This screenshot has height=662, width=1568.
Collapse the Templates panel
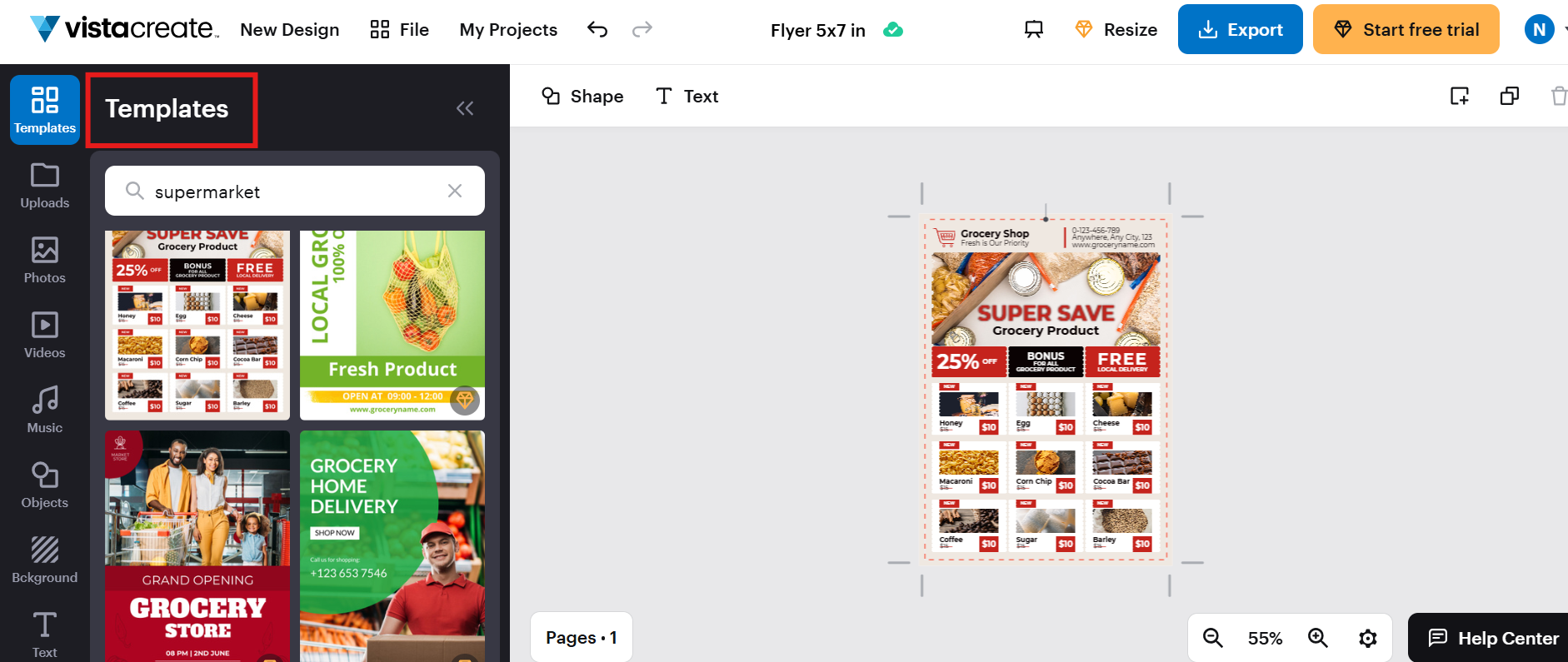coord(465,108)
